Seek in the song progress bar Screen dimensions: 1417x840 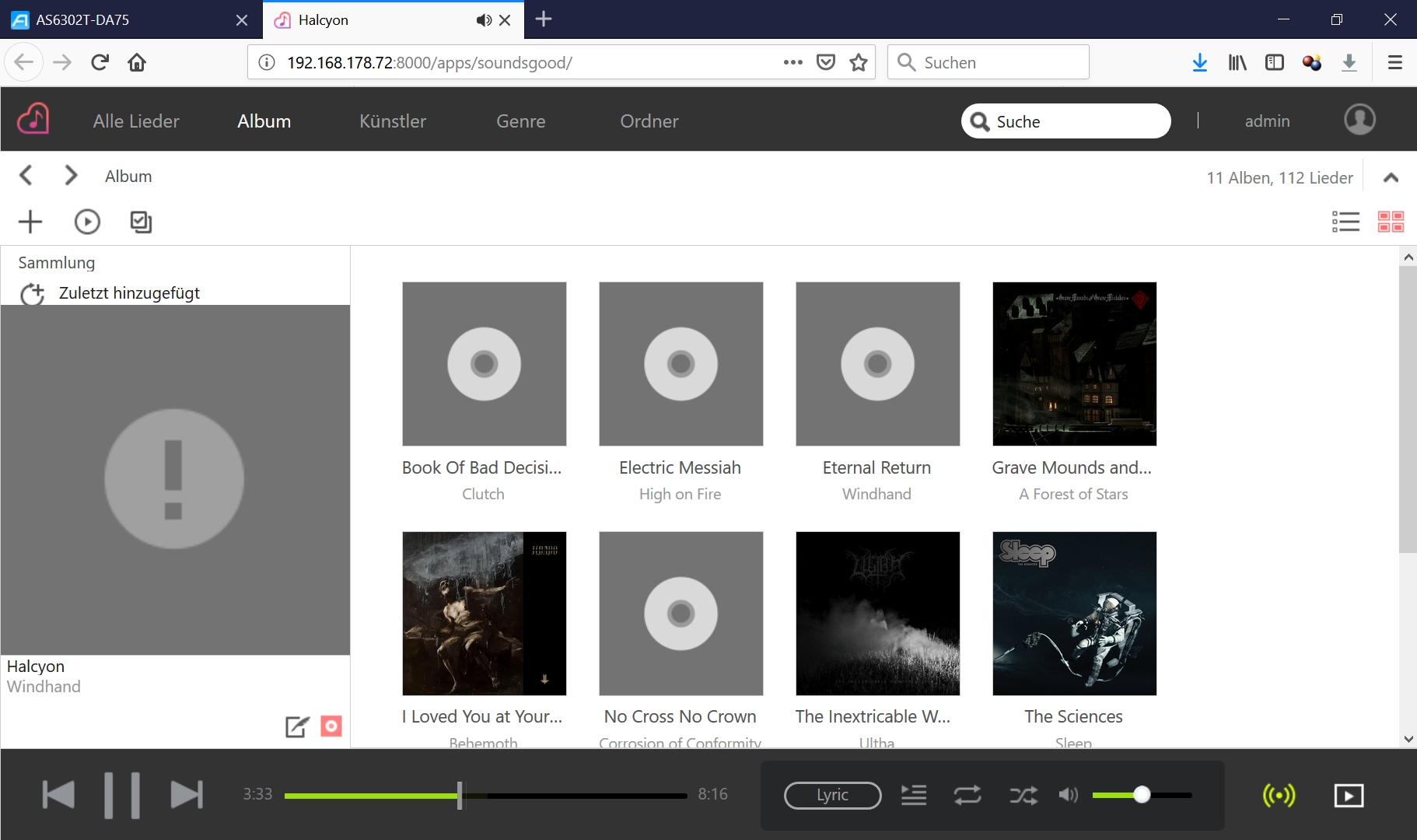pyautogui.click(x=486, y=796)
